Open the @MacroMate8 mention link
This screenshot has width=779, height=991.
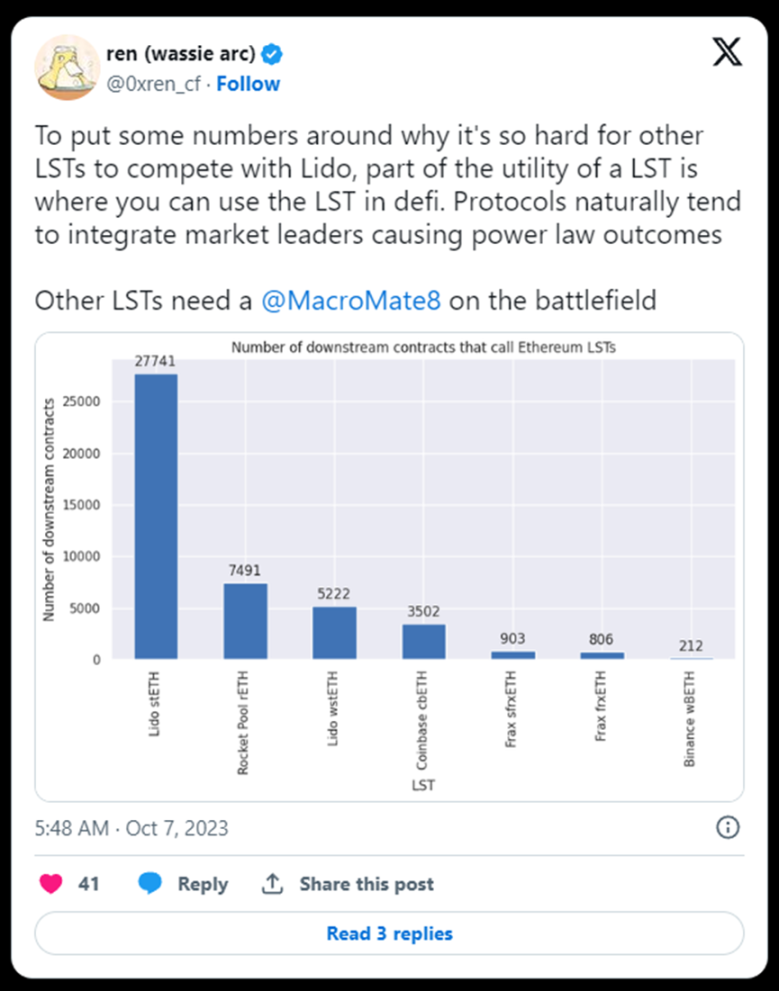351,300
